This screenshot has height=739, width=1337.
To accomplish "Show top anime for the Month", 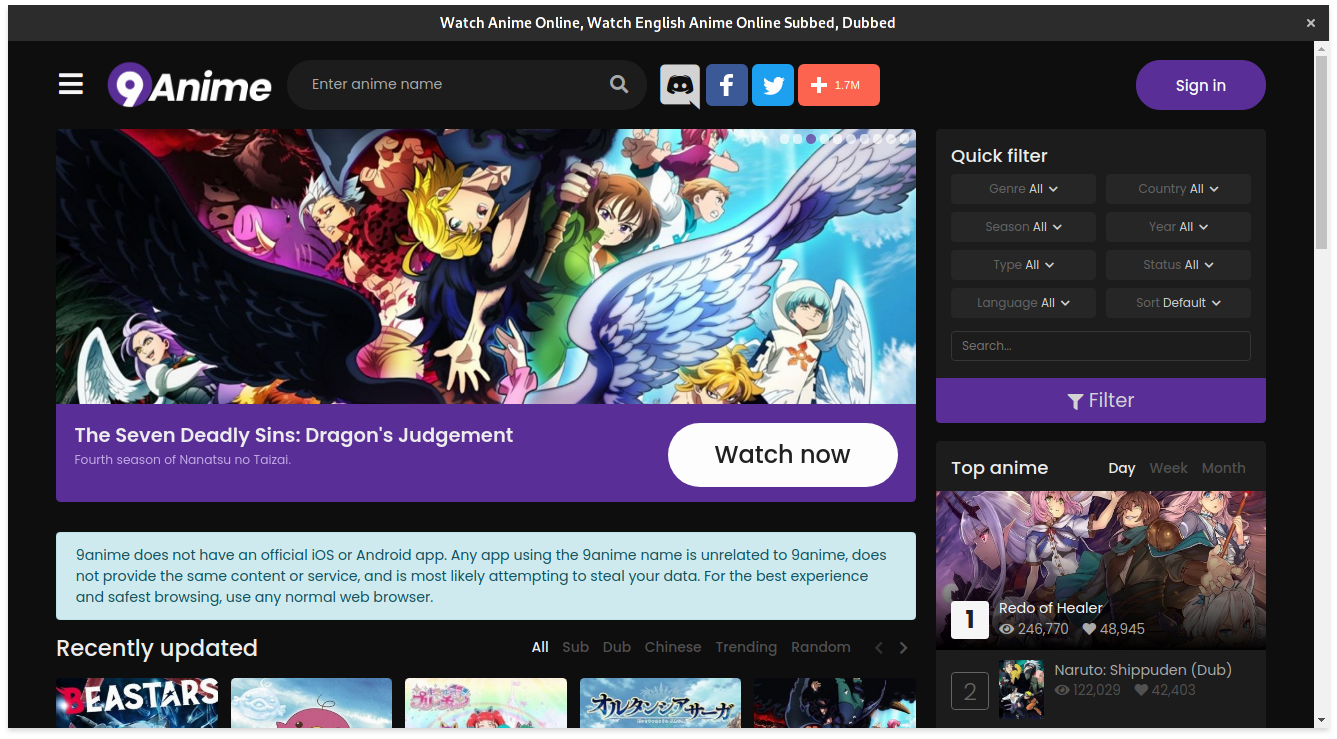I will [x=1224, y=468].
